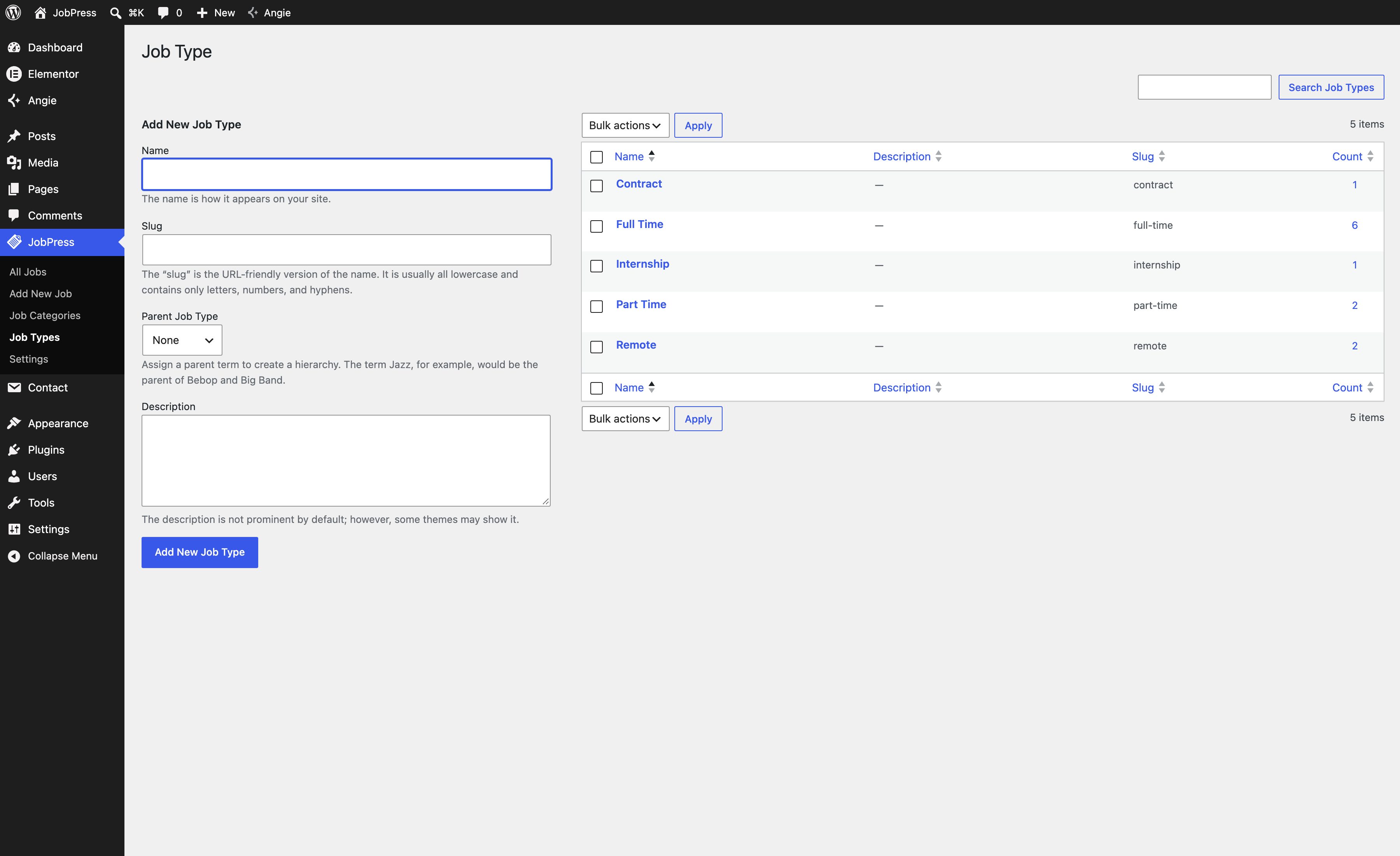1400x856 pixels.
Task: Click the Users person icon
Action: [14, 476]
